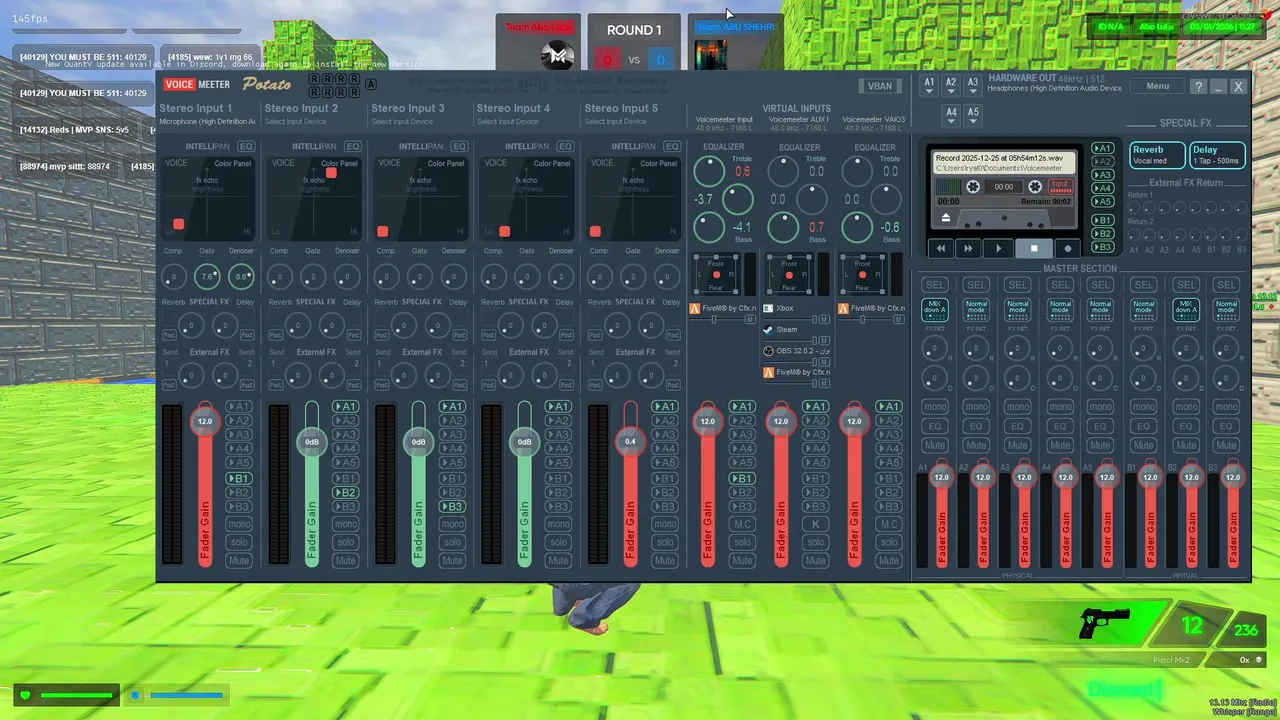1280x720 pixels.
Task: Toggle recorder Input source button
Action: pyautogui.click(x=1059, y=186)
